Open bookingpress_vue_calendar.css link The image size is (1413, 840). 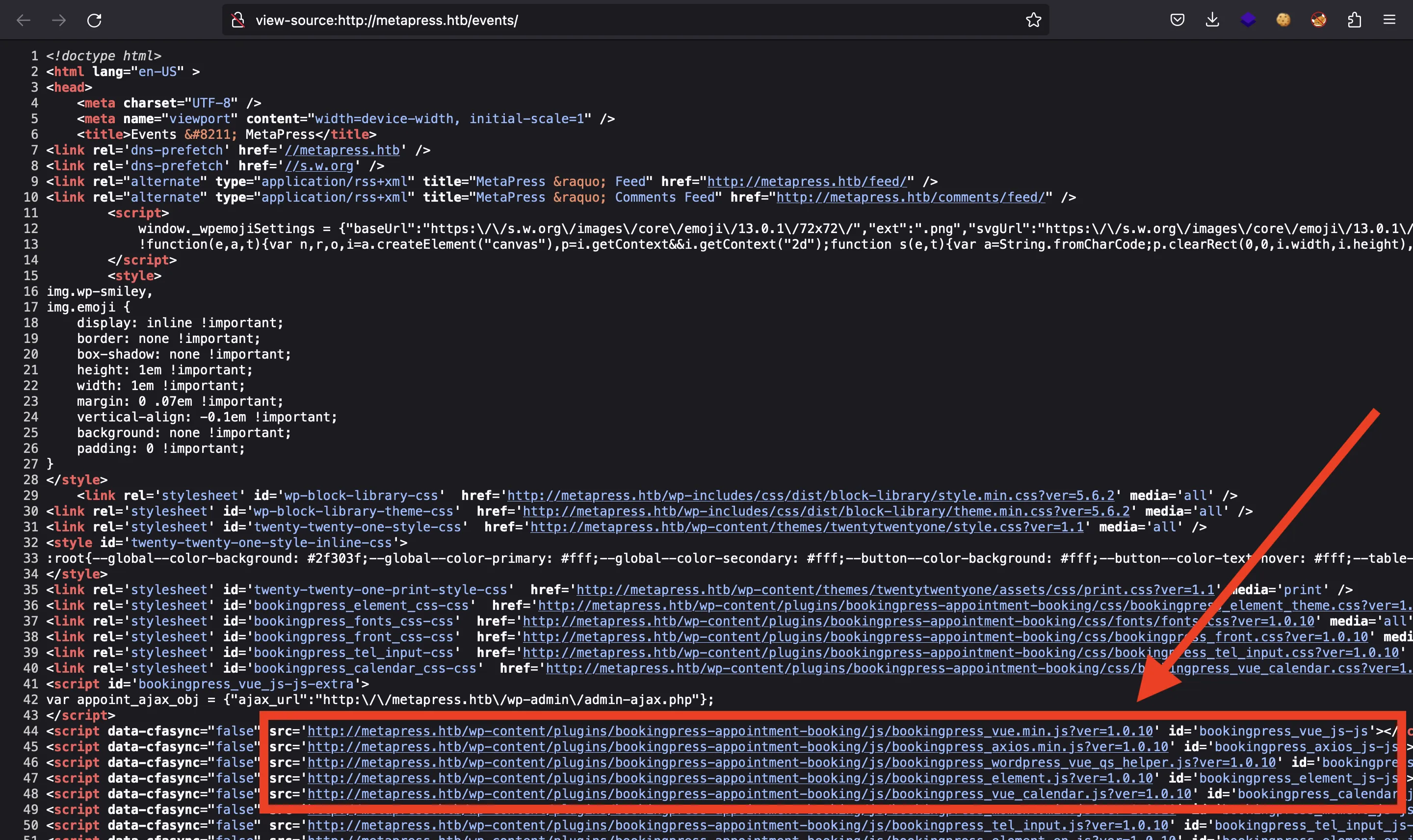coord(979,668)
